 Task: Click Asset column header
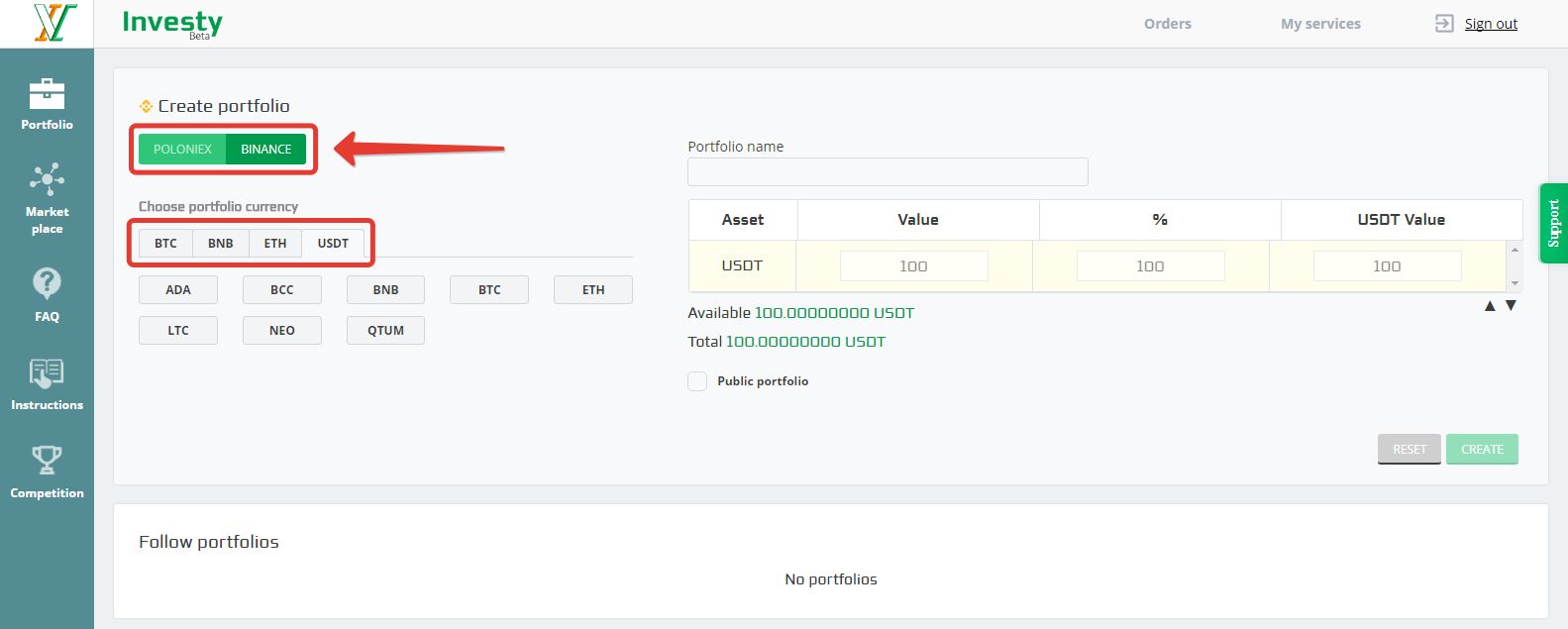point(743,220)
